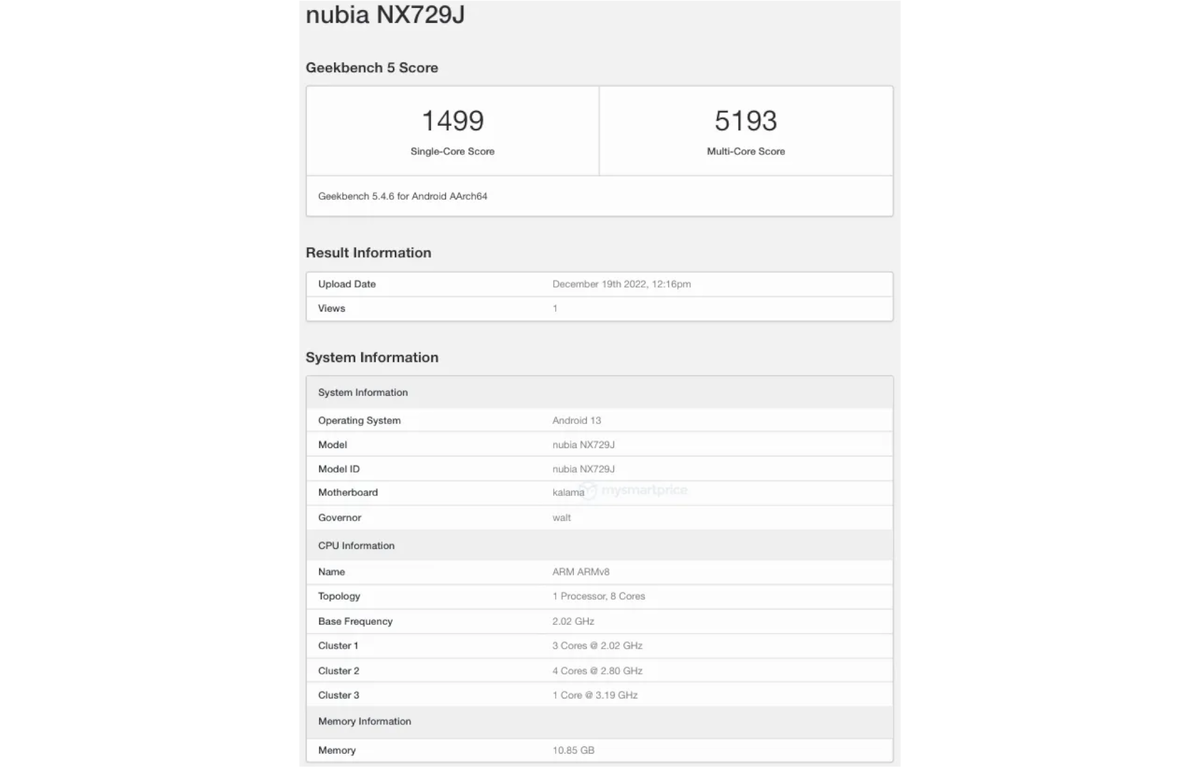Screen dimensions: 1200x768
Task: Click the Memory Information subsection header
Action: coord(364,721)
